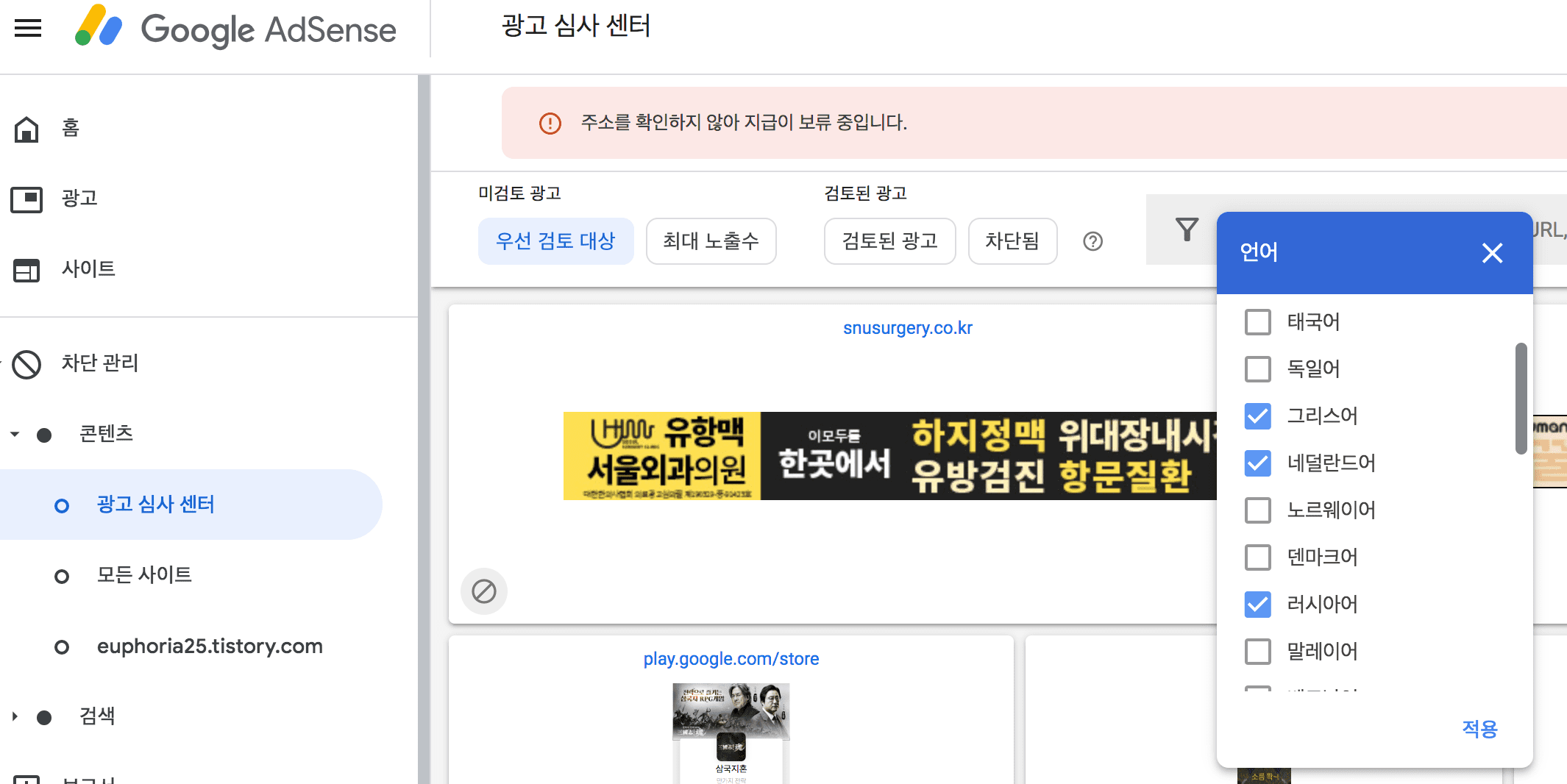Click the circle marker beside 모든 사이트

click(62, 576)
